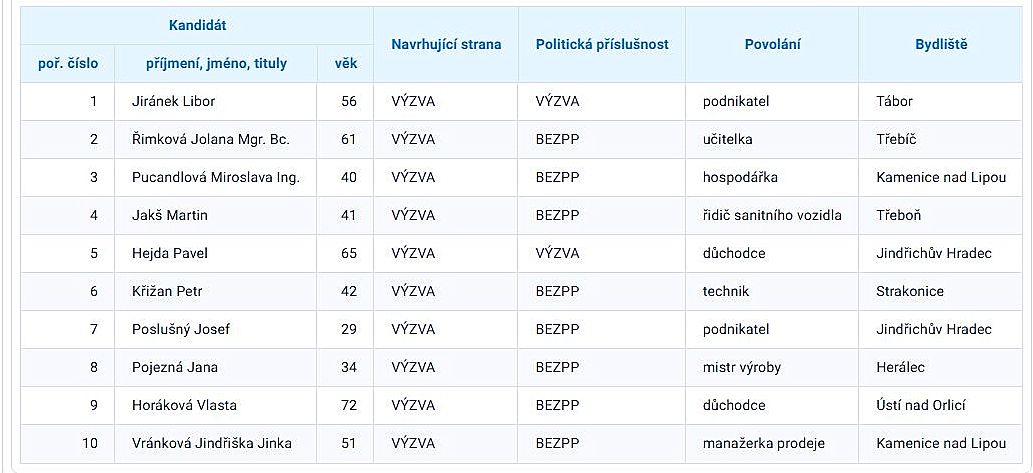Click the Ústí nad Orlicí cell
The width and height of the screenshot is (1033, 473).
click(x=921, y=405)
